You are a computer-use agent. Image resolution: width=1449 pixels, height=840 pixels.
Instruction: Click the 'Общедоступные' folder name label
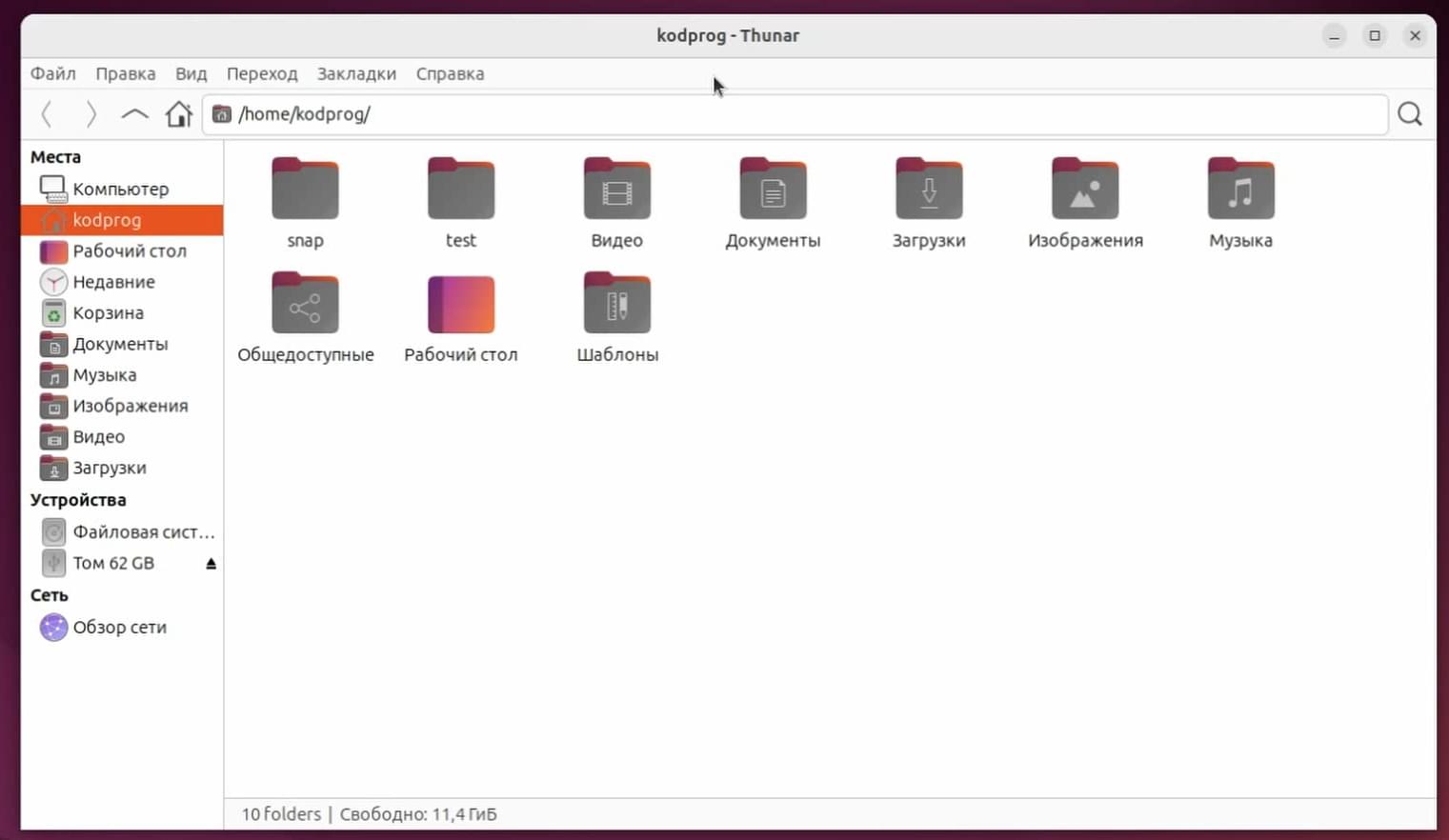click(305, 354)
